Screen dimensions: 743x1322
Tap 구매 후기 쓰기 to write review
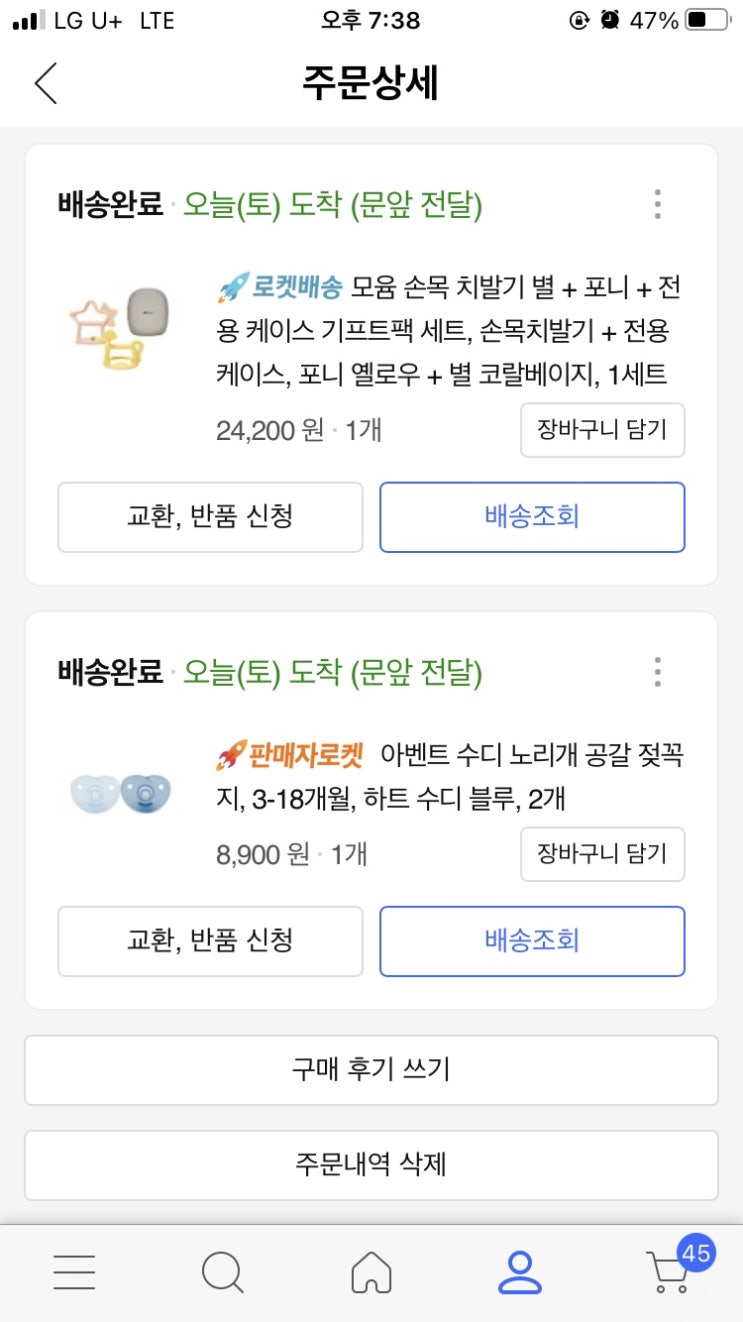coord(371,1070)
